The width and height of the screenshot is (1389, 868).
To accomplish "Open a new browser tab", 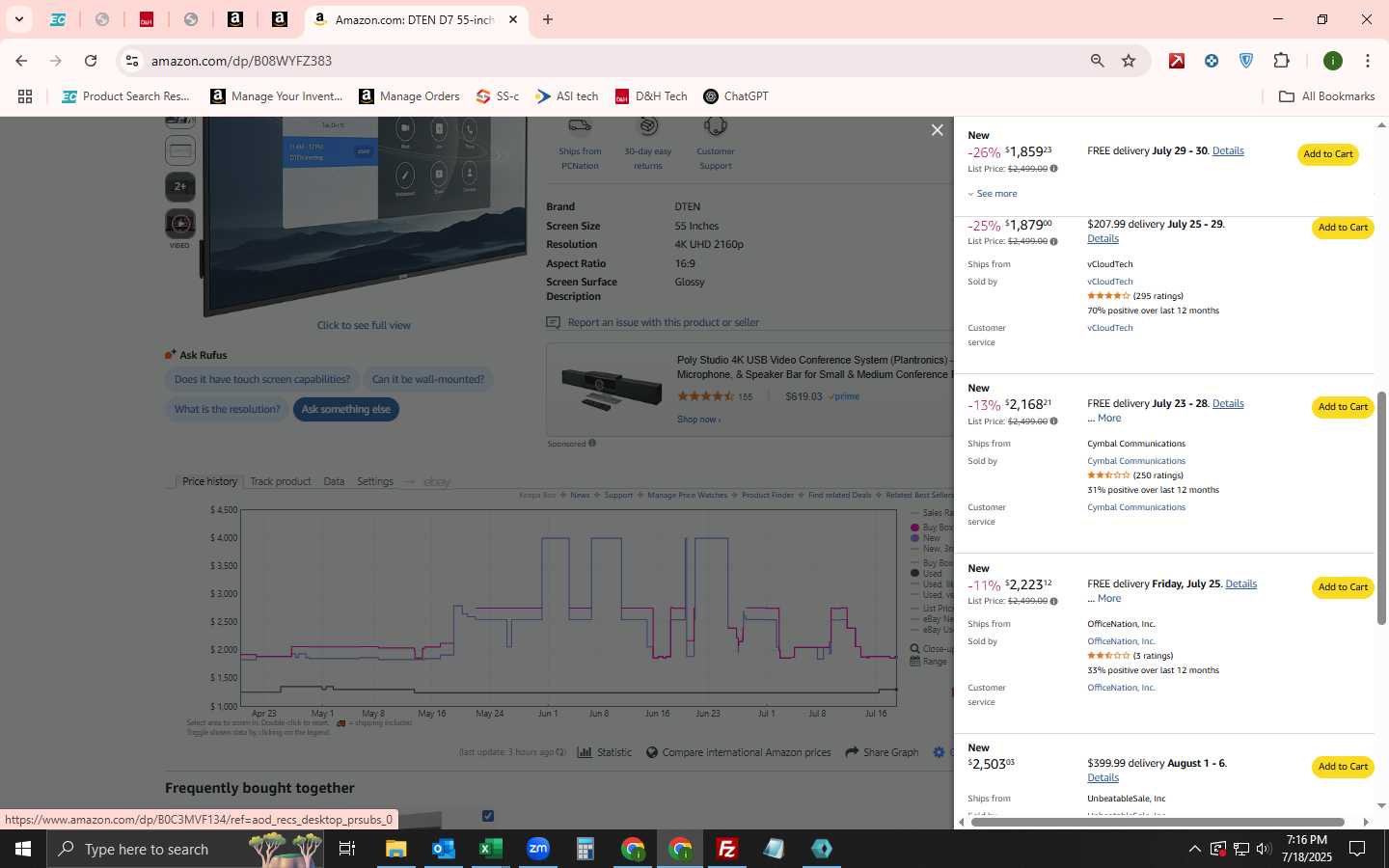I will 548,19.
